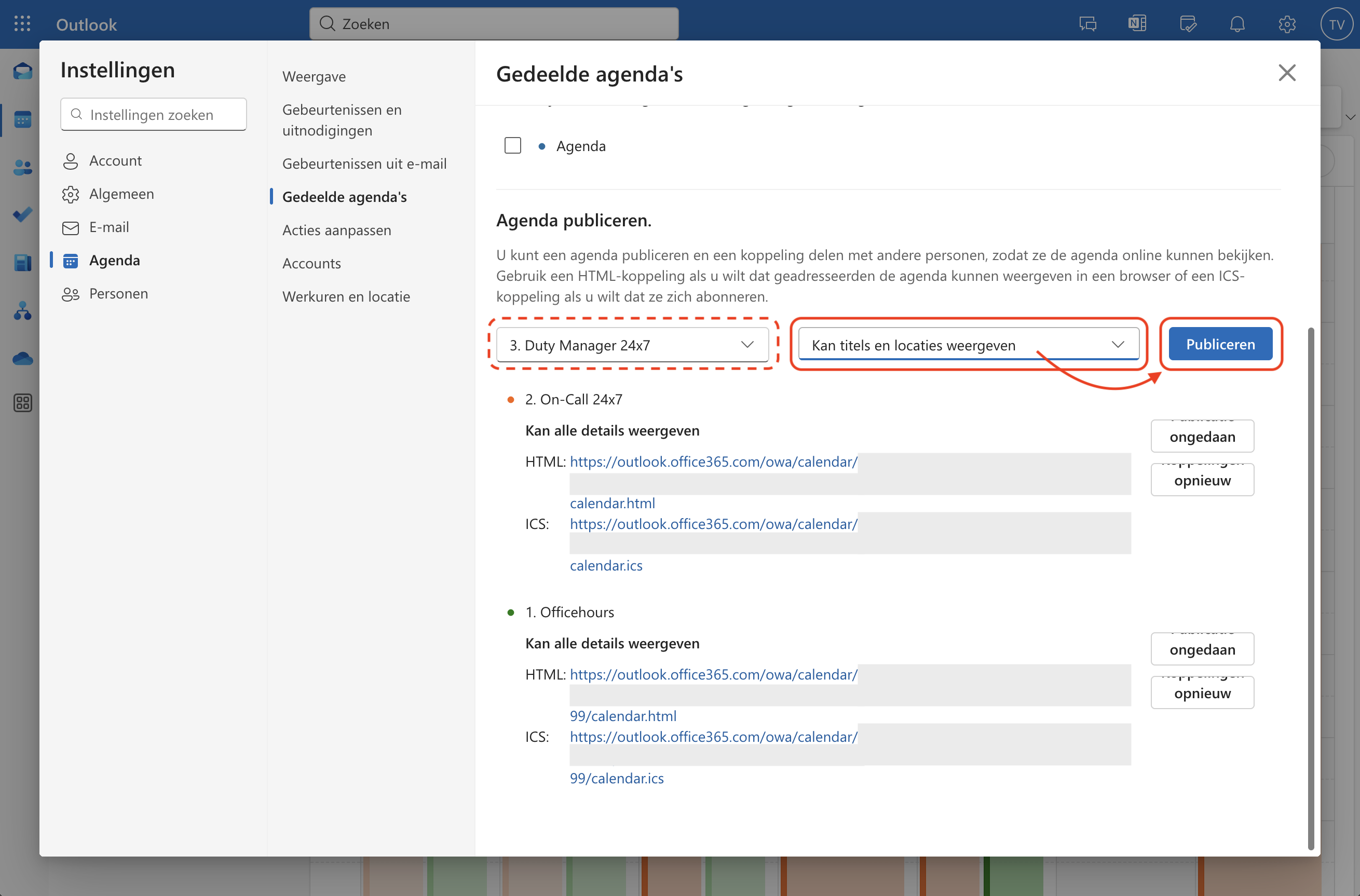The height and width of the screenshot is (896, 1360).
Task: Open the calendar.ics link under On-Call 24x7
Action: coord(606,565)
